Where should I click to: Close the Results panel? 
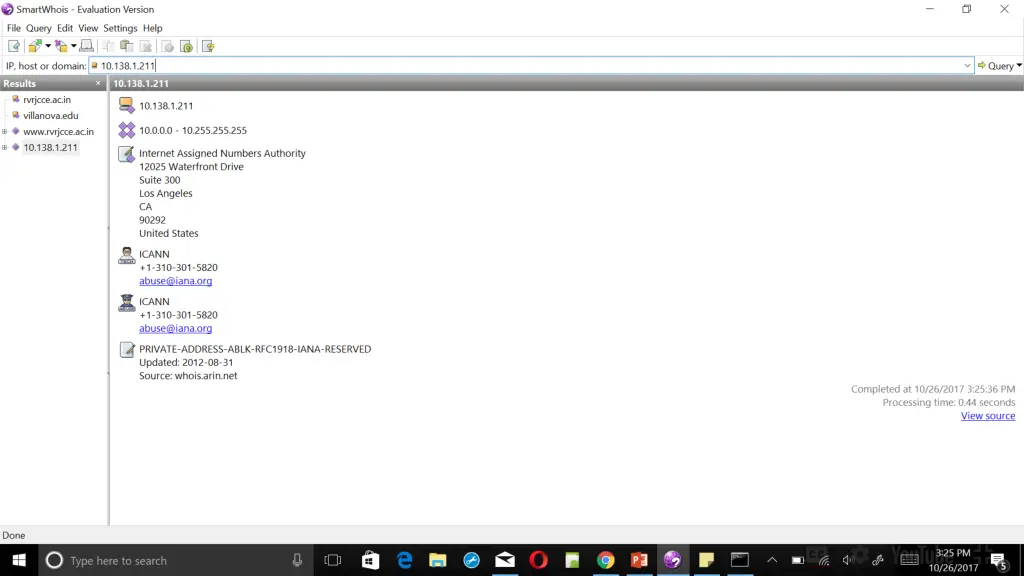tap(98, 83)
